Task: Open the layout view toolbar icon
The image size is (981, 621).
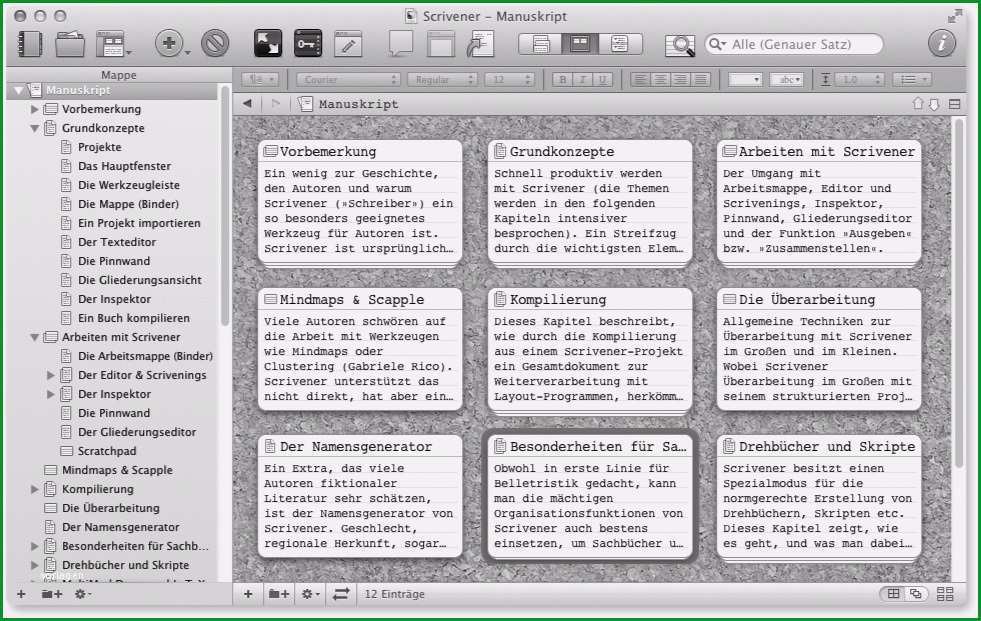Action: click(x=111, y=44)
